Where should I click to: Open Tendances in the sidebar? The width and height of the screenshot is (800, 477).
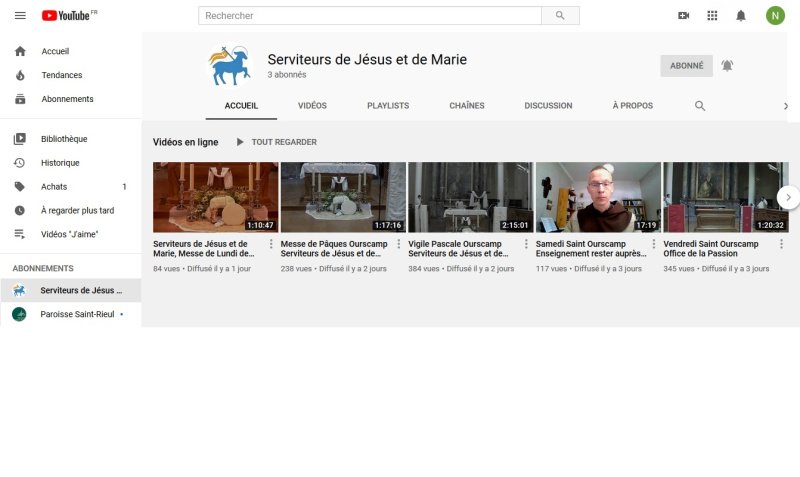[x=61, y=75]
